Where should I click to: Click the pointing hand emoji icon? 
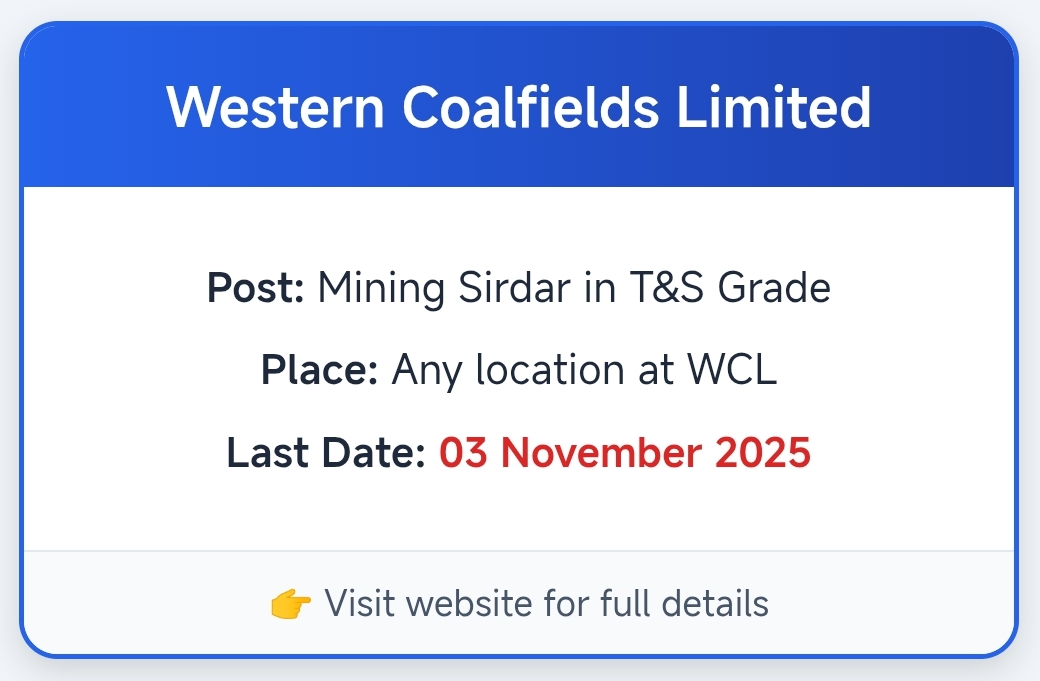292,604
